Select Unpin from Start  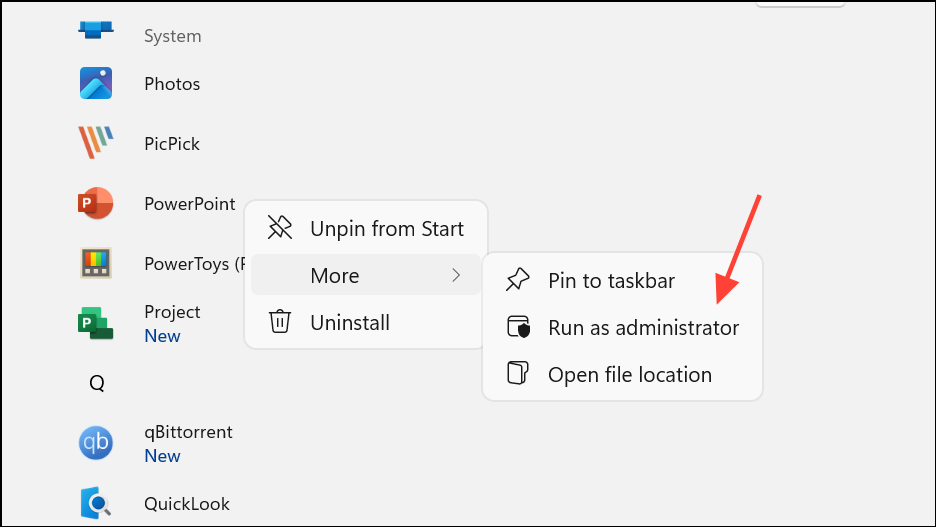pos(386,228)
